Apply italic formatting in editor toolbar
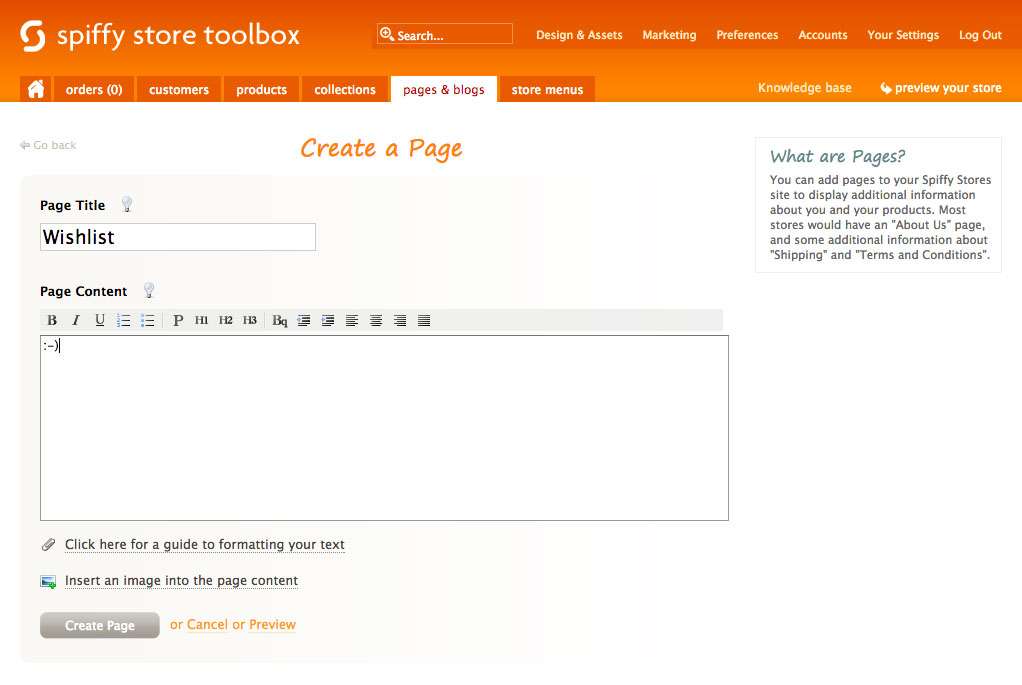 click(x=76, y=320)
